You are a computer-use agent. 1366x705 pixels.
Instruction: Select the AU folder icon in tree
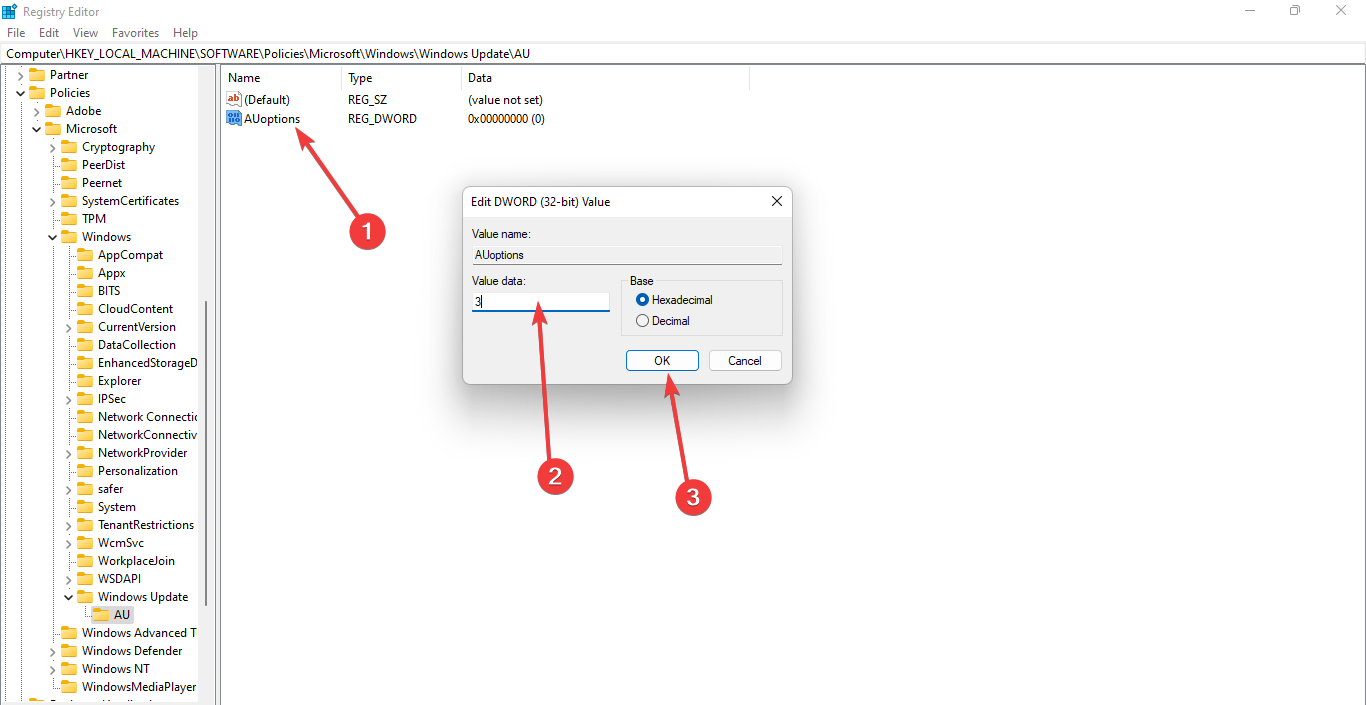[101, 615]
